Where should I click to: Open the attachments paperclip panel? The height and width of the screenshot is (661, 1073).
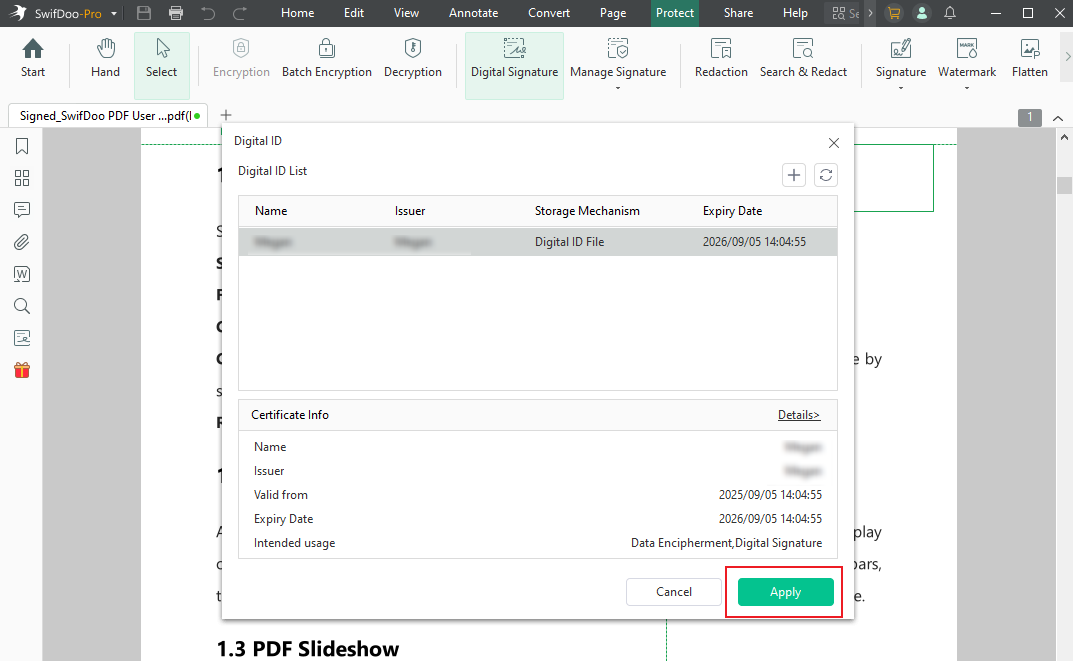(x=22, y=242)
